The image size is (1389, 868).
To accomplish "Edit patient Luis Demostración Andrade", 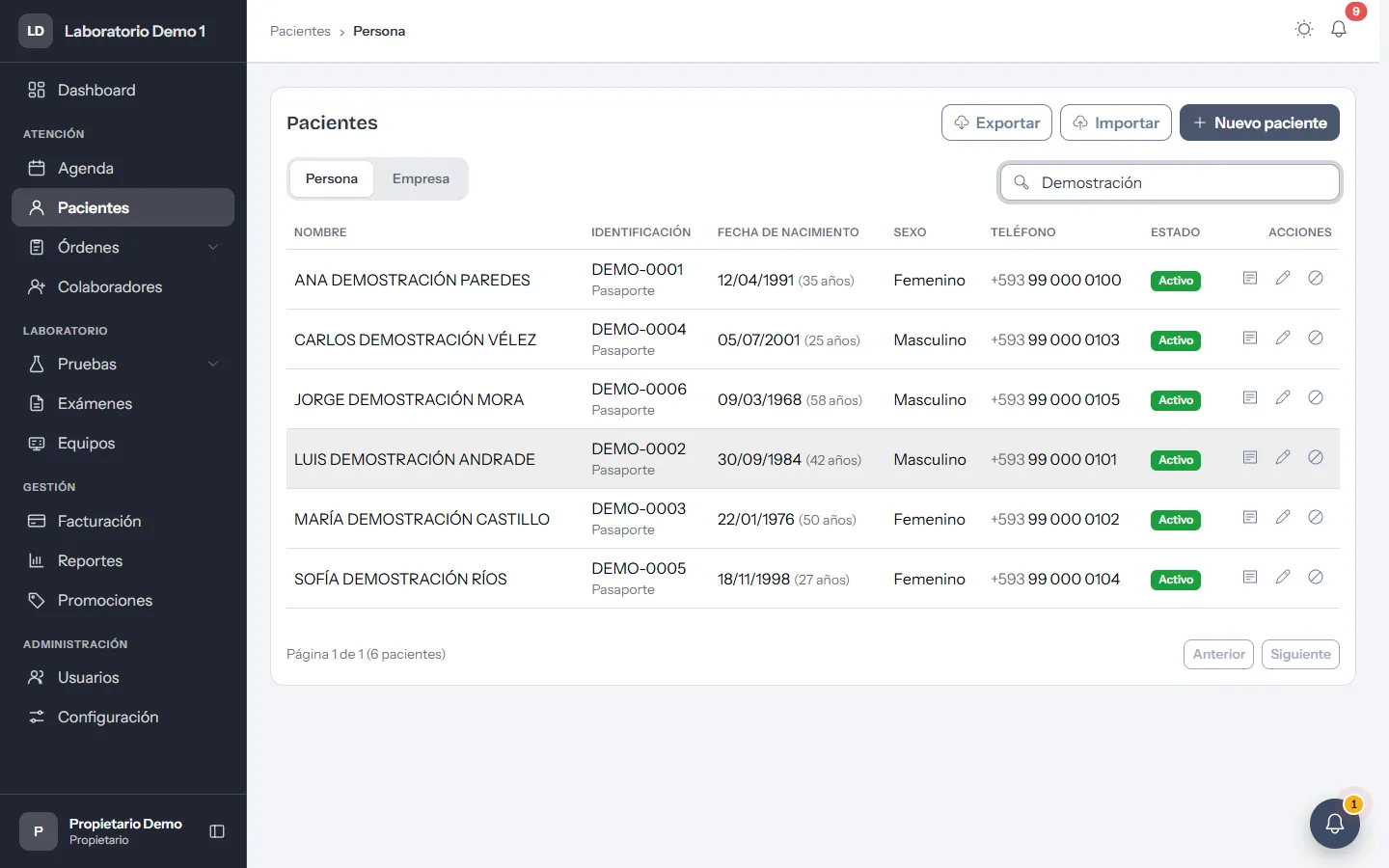I will (x=1283, y=457).
